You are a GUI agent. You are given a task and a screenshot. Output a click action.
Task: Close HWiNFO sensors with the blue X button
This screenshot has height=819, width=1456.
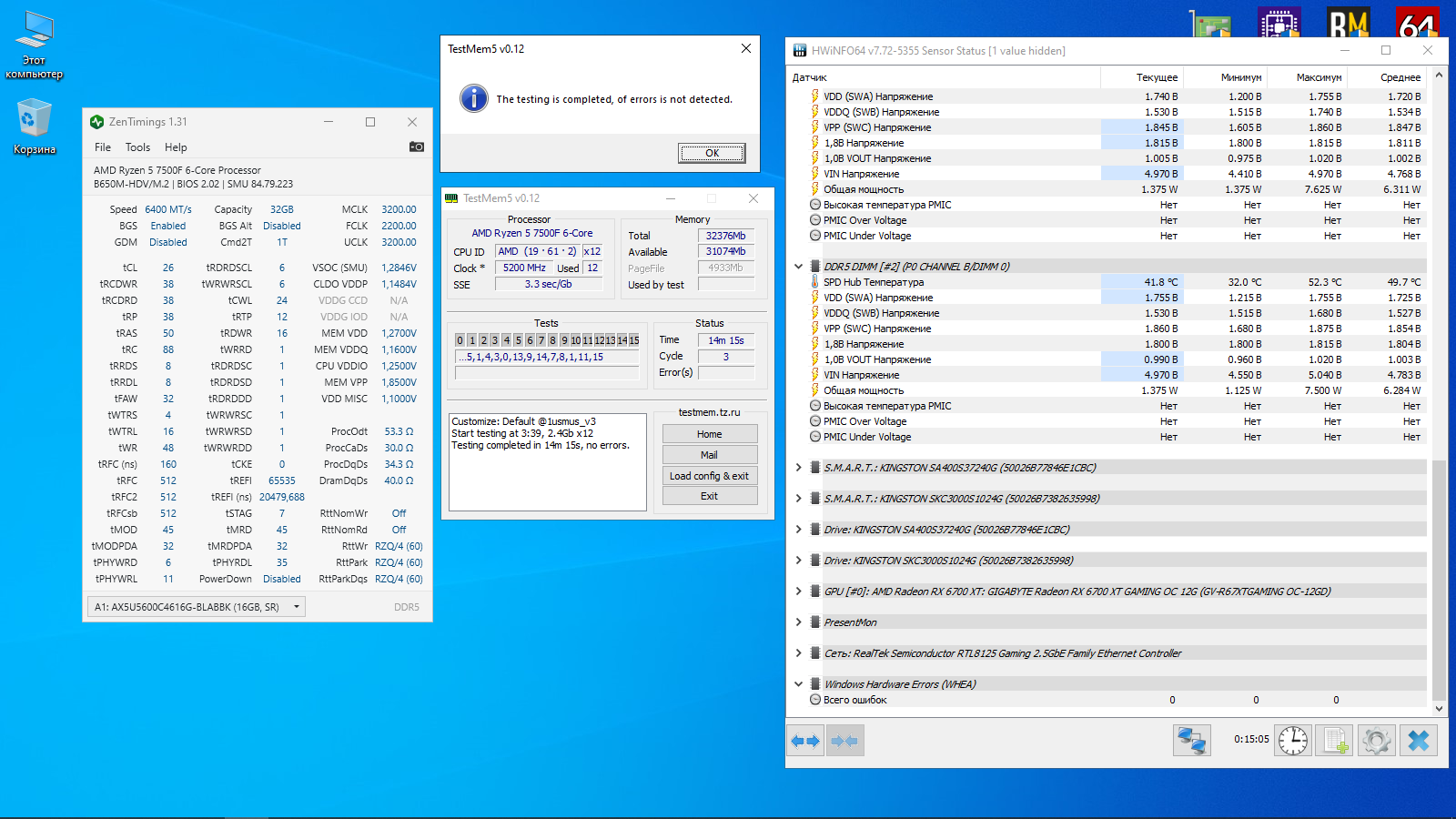pos(1419,741)
